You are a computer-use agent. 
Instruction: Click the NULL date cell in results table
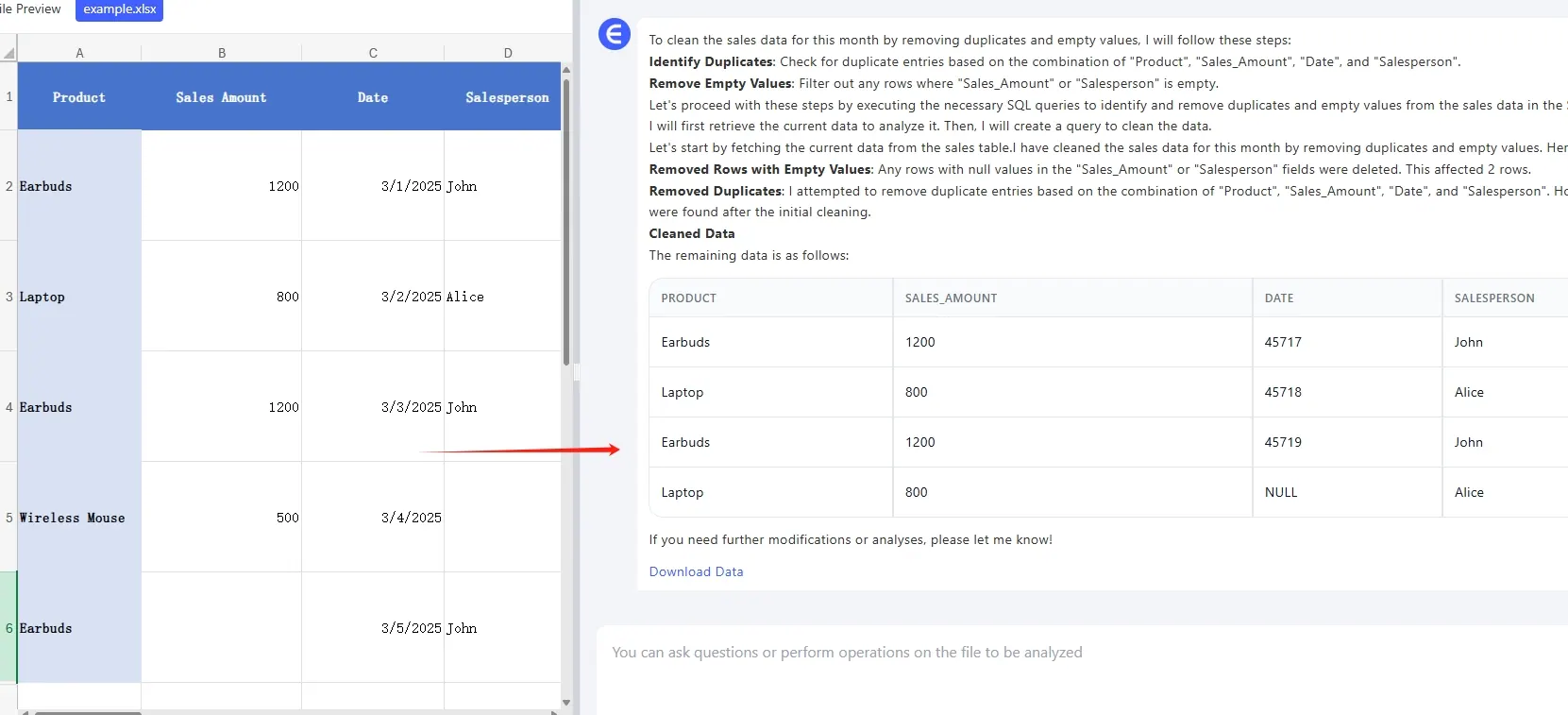pyautogui.click(x=1281, y=492)
